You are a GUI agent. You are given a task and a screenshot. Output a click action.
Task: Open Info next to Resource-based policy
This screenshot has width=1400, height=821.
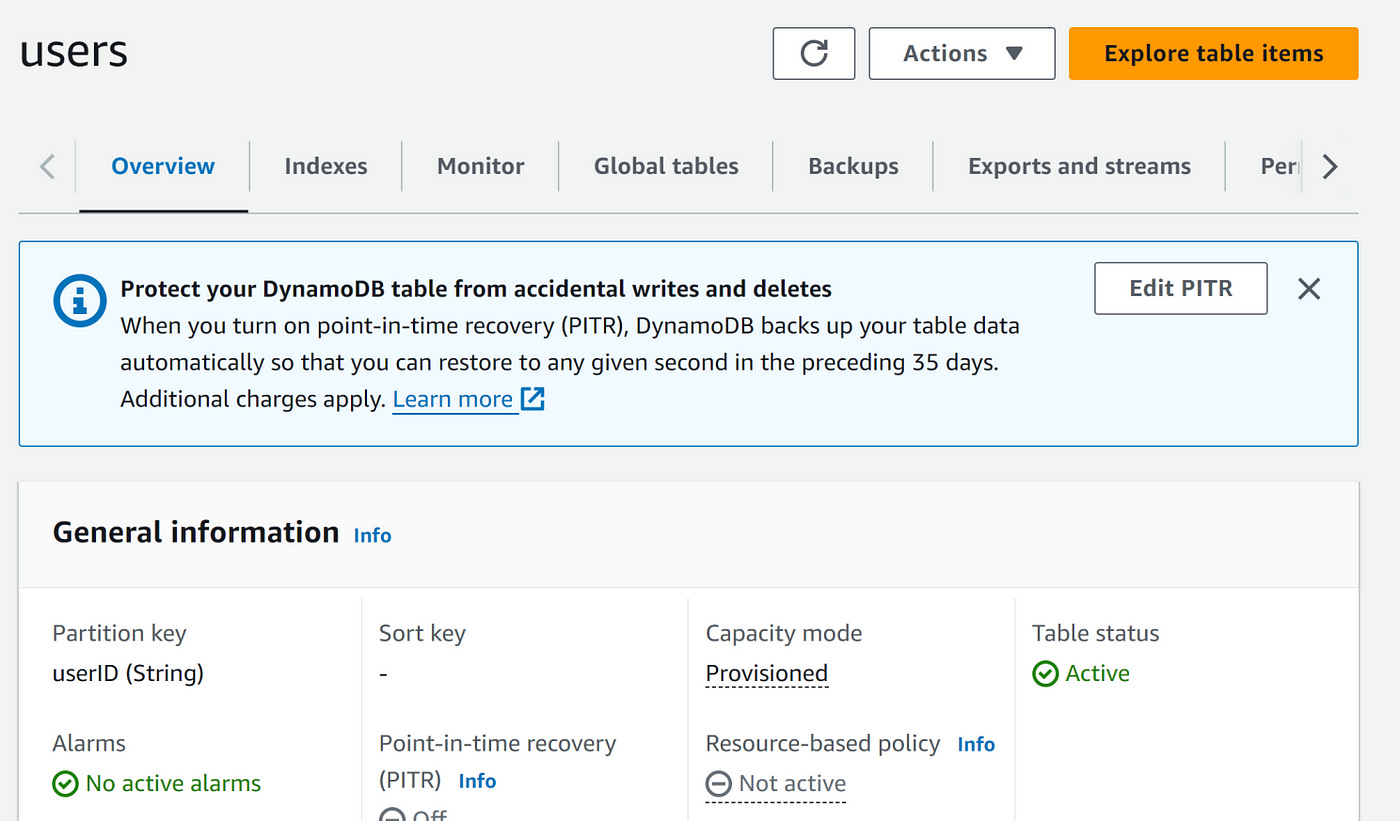click(x=976, y=744)
